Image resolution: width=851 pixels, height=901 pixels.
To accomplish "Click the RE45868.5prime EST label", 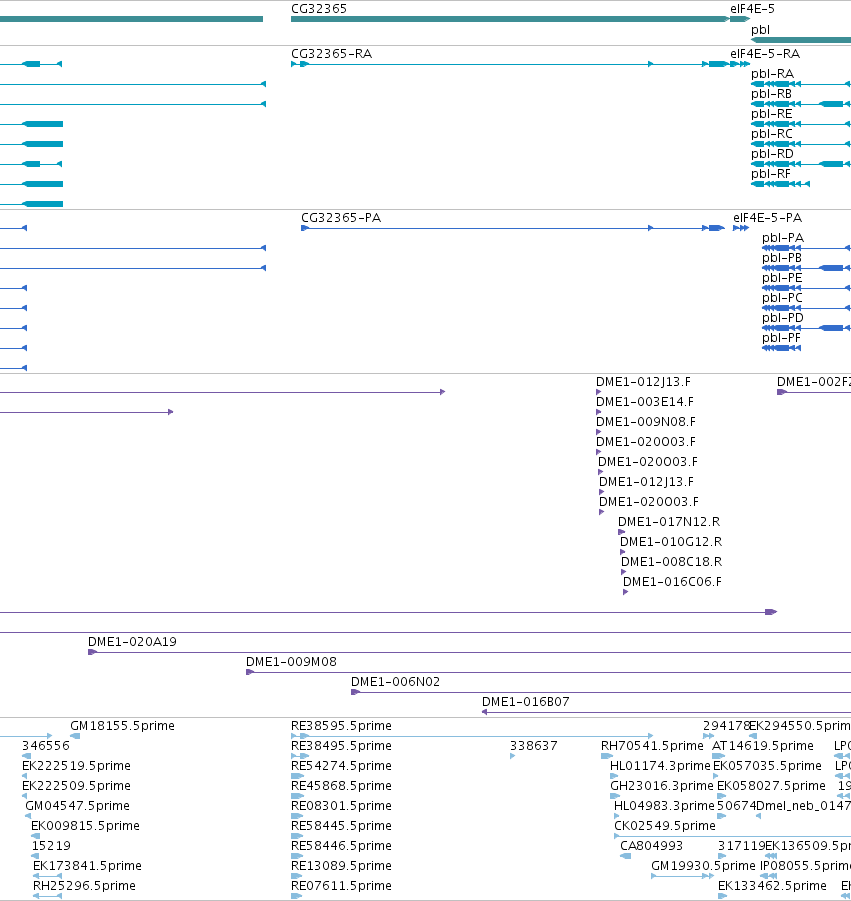I will [341, 786].
